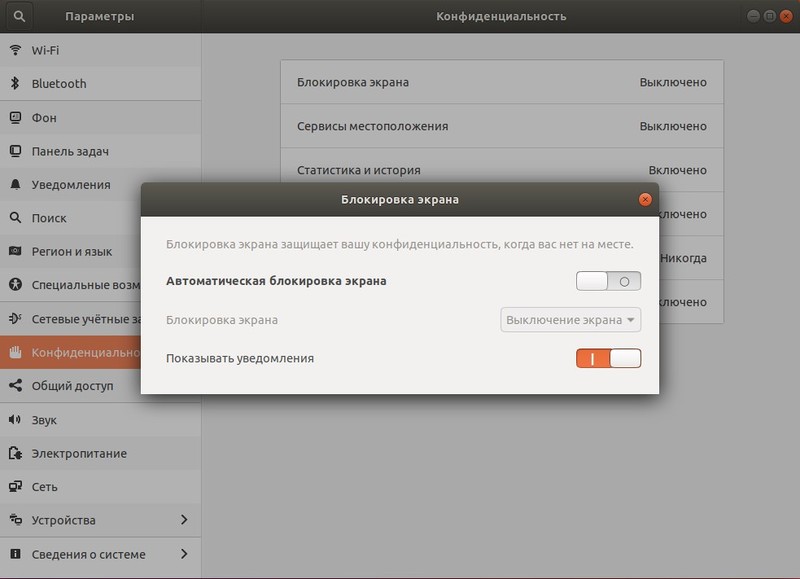Viewport: 800px width, 579px height.
Task: Open Звук settings via speaker icon
Action: [x=14, y=419]
